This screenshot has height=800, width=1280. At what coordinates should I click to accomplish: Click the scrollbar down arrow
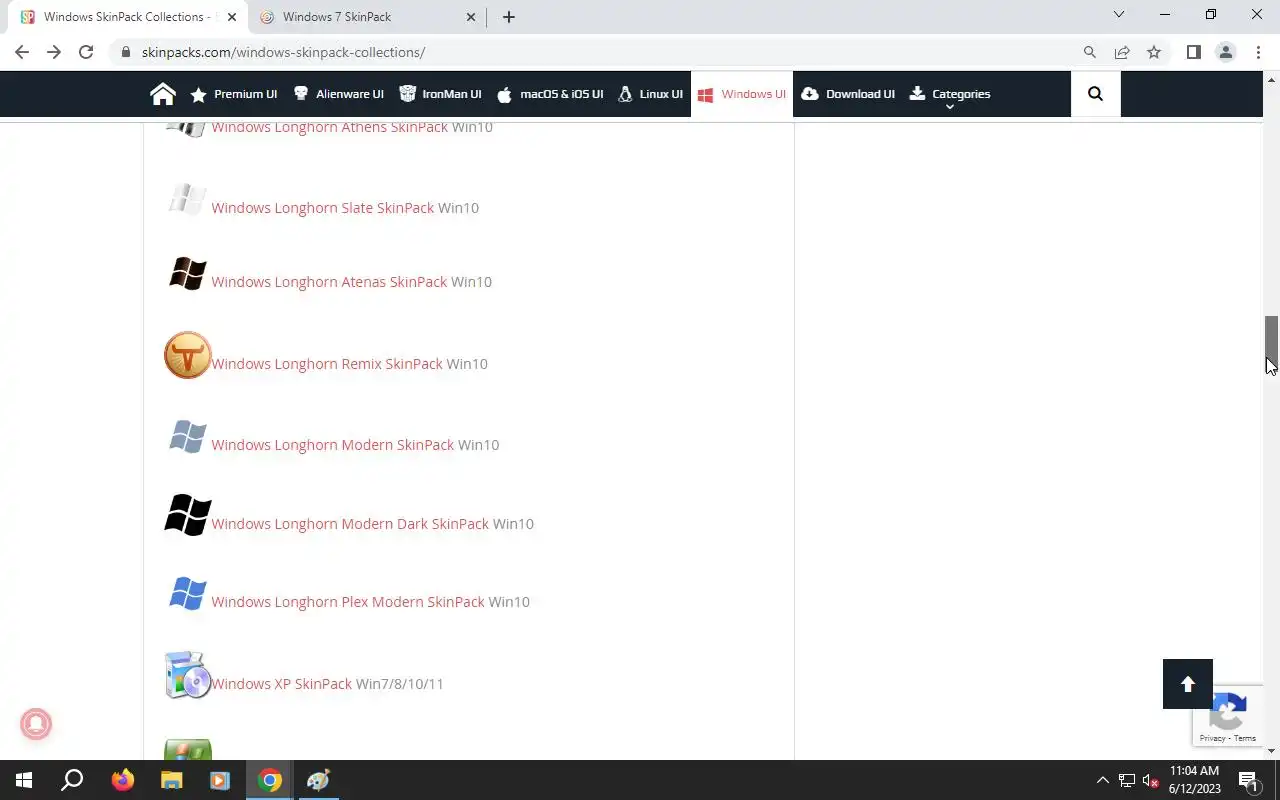1272,751
